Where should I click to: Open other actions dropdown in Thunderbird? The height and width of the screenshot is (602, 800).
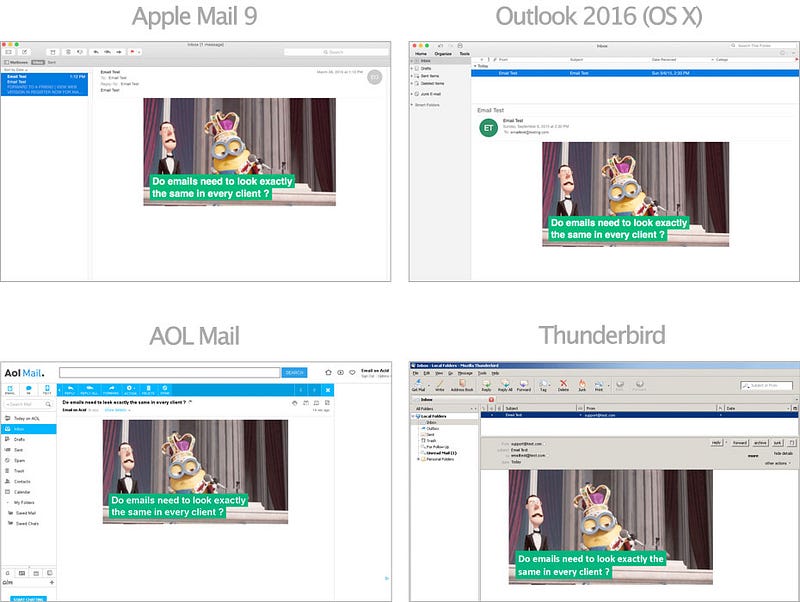coord(778,463)
